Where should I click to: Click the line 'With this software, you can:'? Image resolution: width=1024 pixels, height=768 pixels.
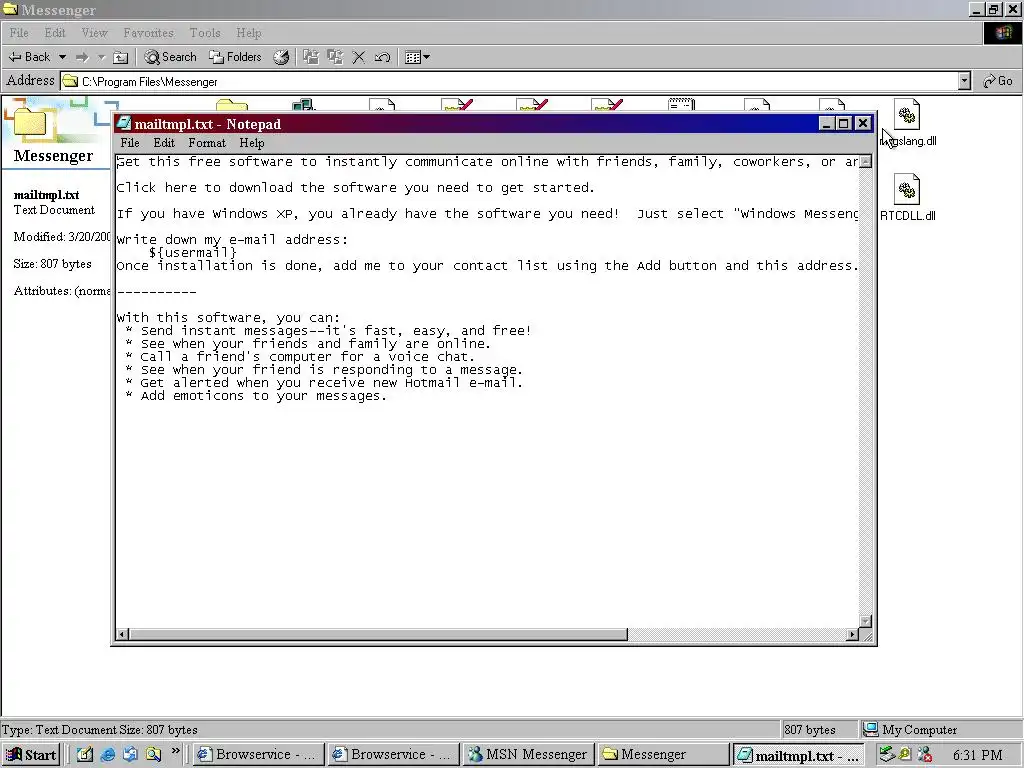click(228, 318)
